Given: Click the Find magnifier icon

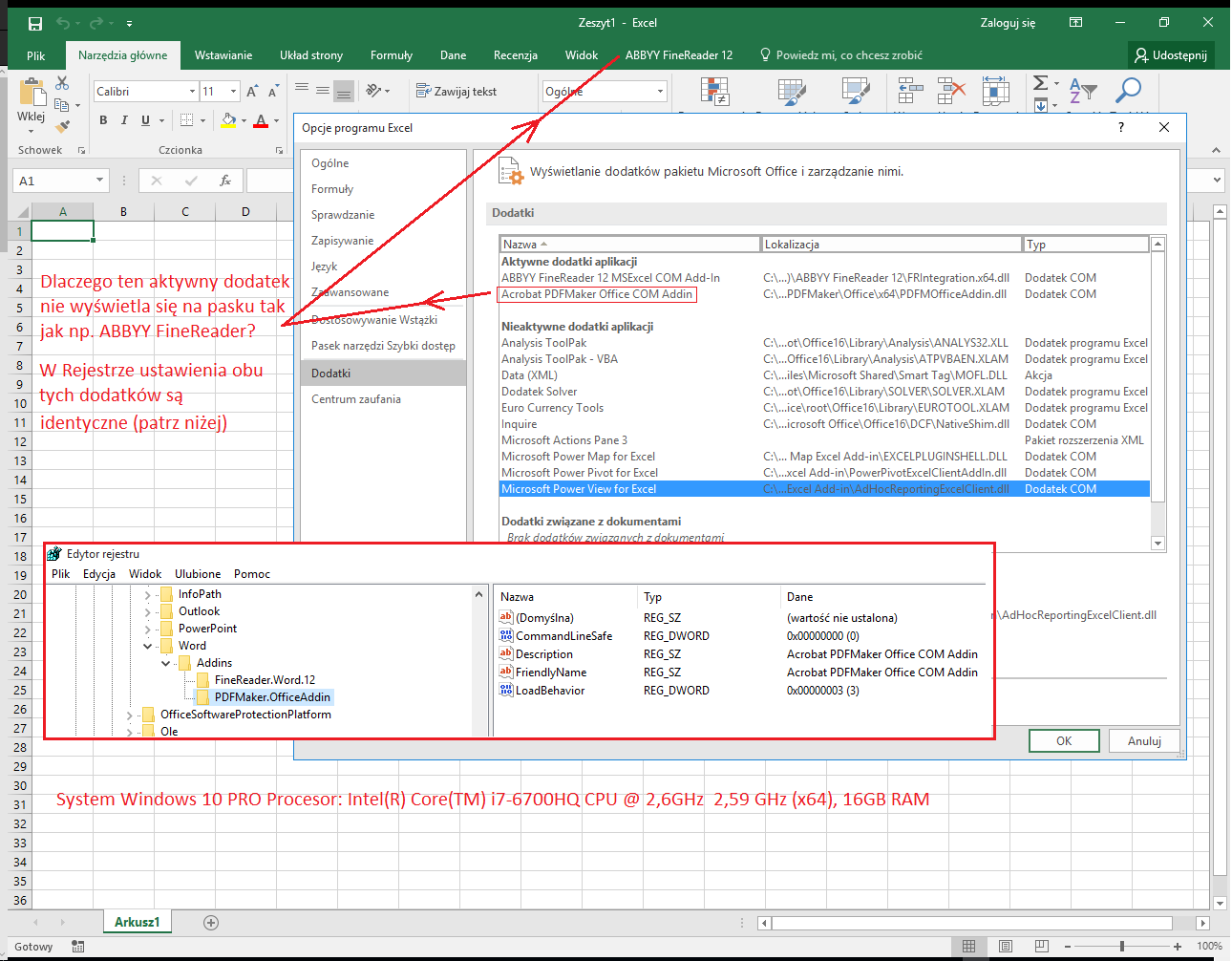Looking at the screenshot, I should pyautogui.click(x=1129, y=90).
